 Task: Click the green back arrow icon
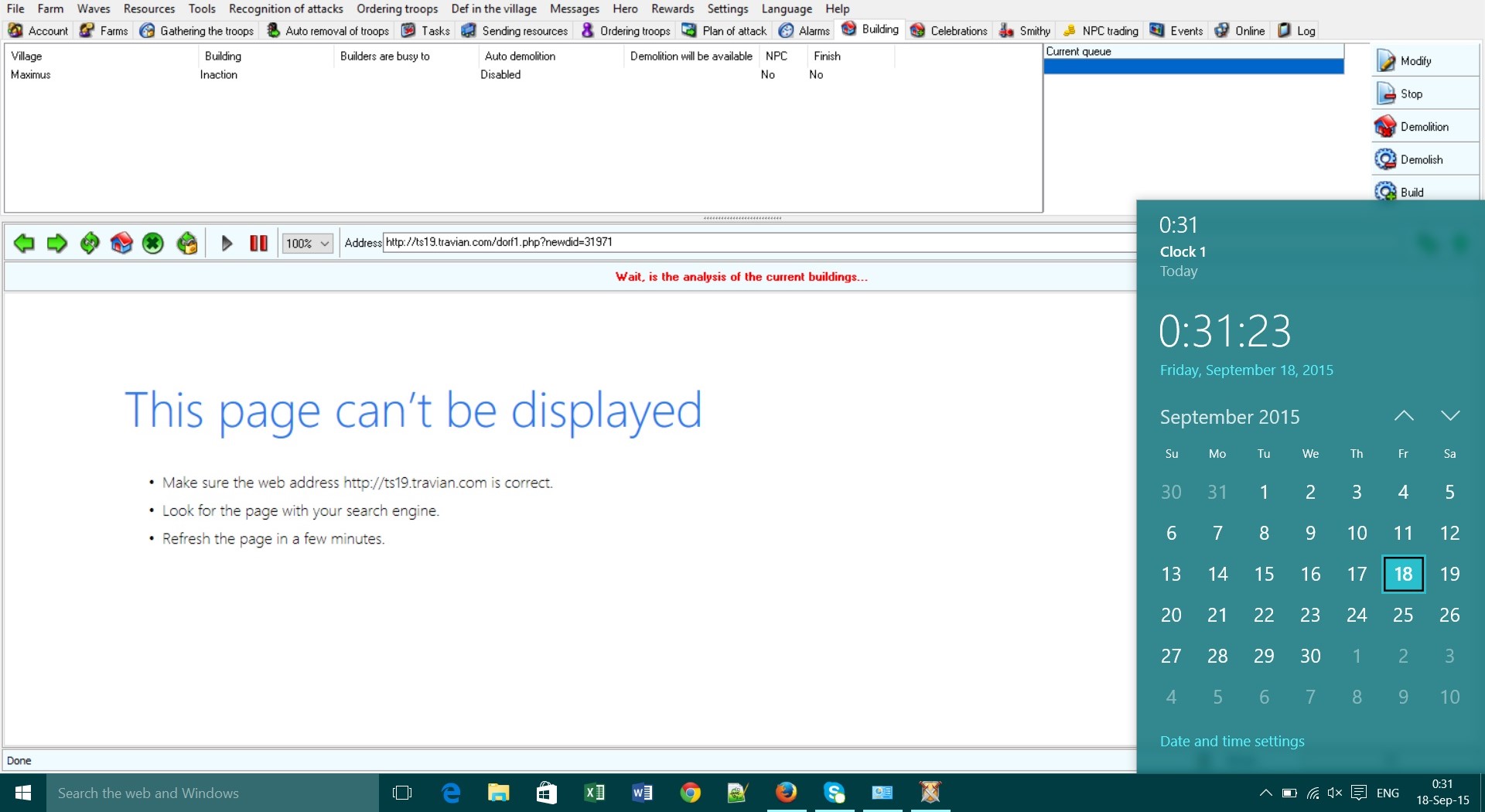tap(24, 244)
